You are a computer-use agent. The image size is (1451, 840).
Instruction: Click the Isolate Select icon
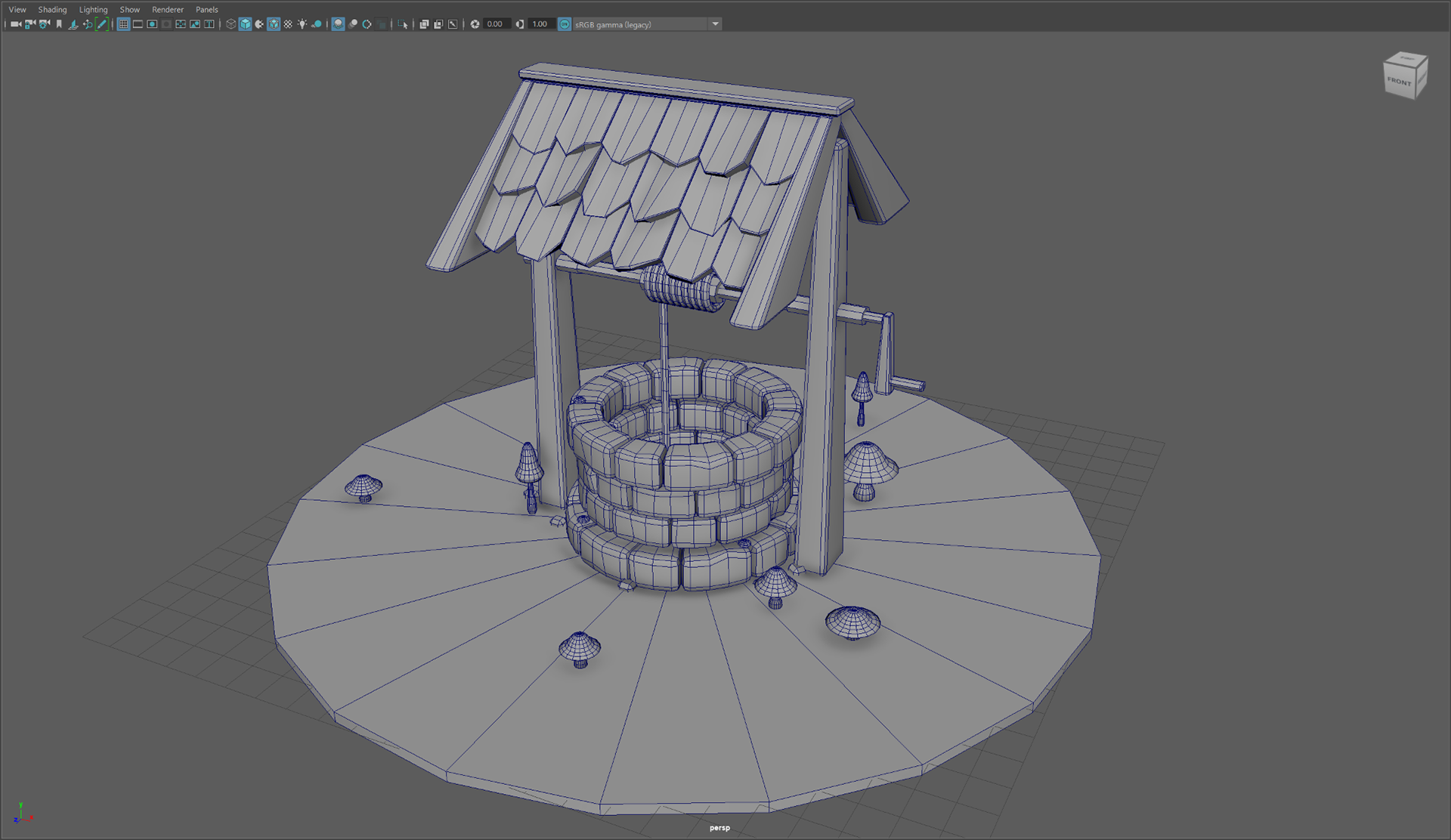403,24
